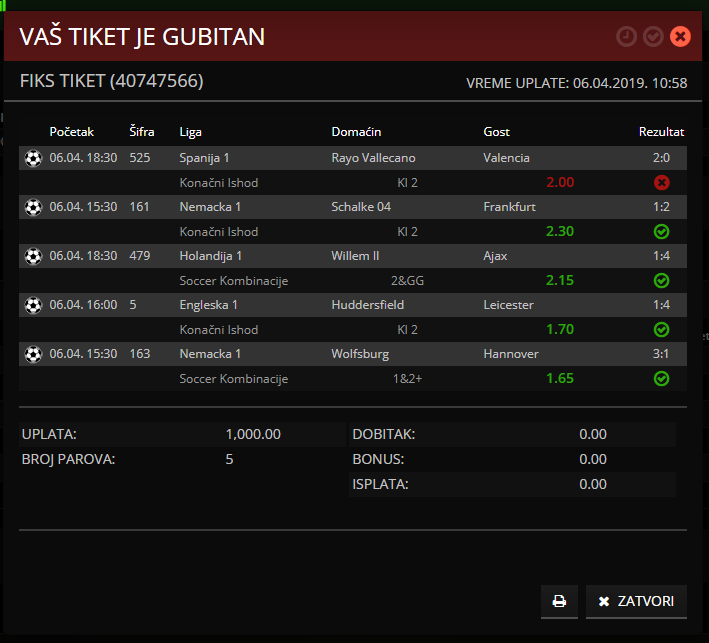Click the green check icon for odds 1.65

(x=662, y=378)
